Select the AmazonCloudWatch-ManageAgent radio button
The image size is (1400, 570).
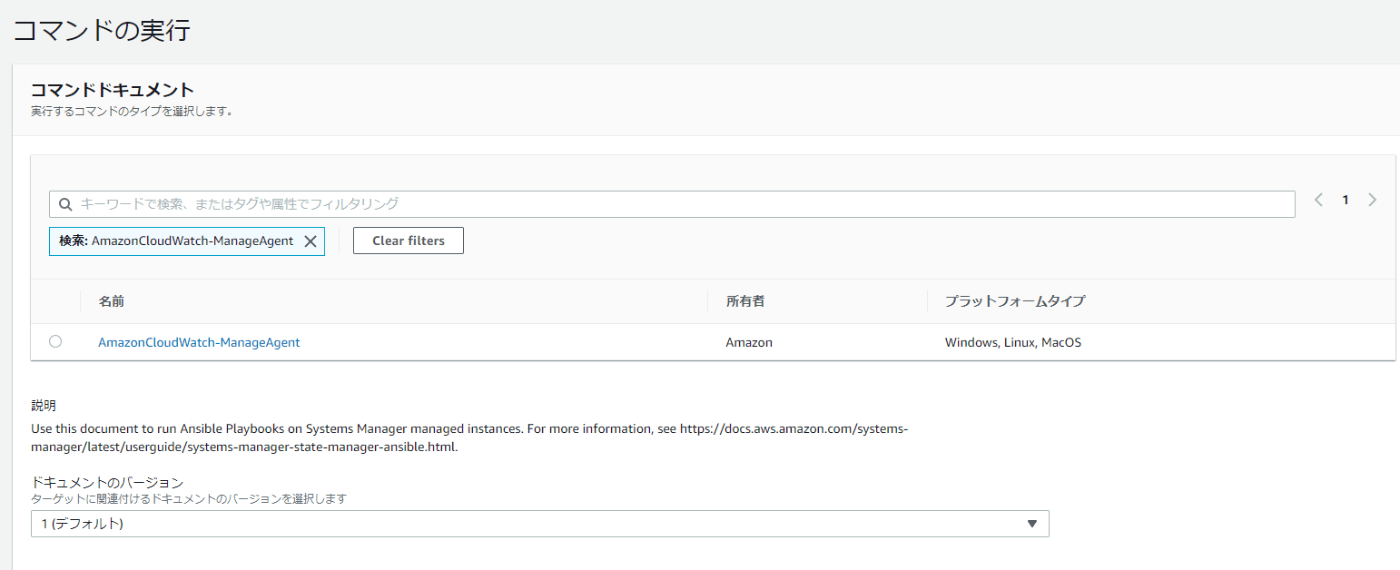click(55, 341)
